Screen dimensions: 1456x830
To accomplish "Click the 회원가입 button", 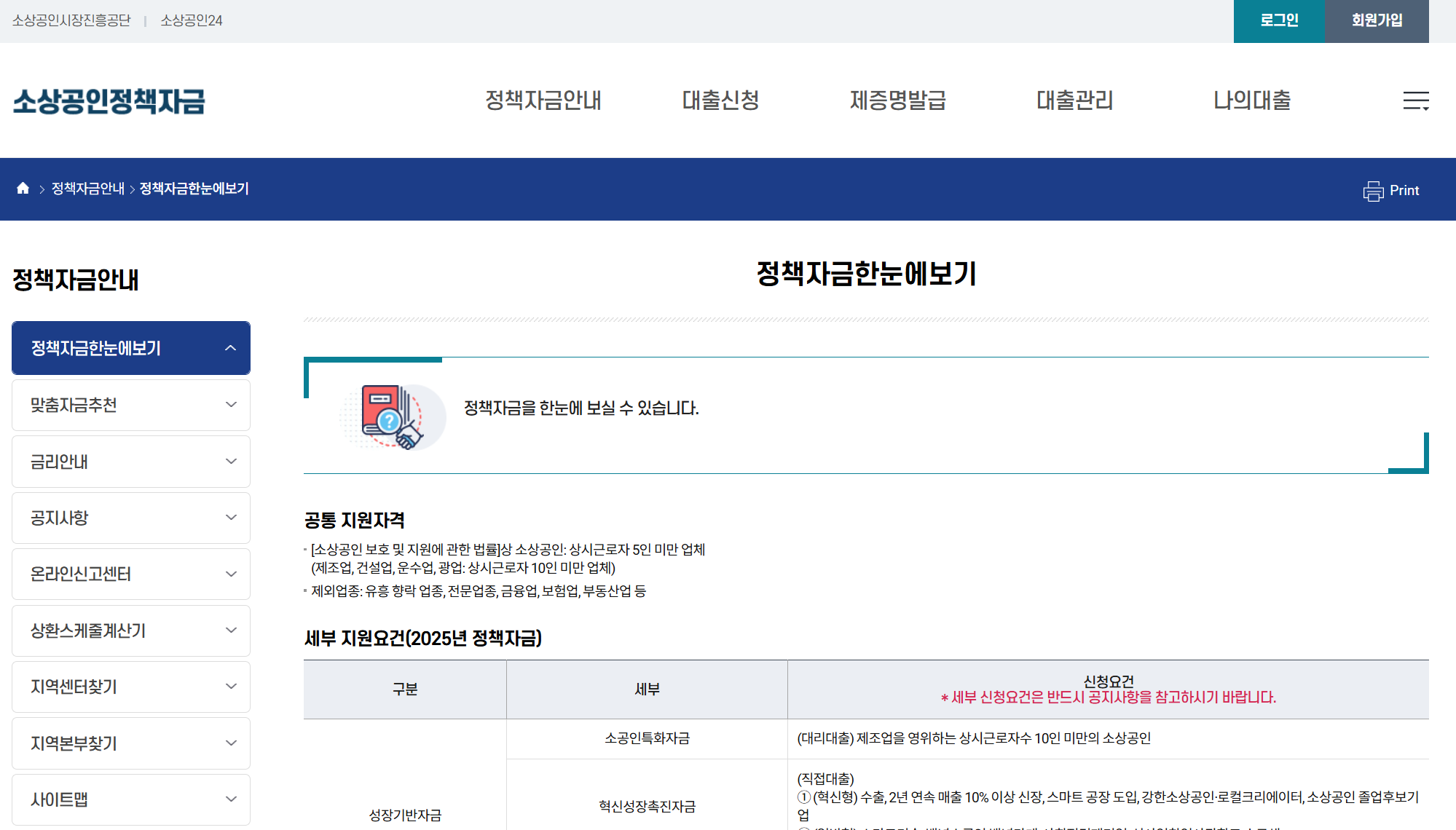I will [x=1376, y=21].
